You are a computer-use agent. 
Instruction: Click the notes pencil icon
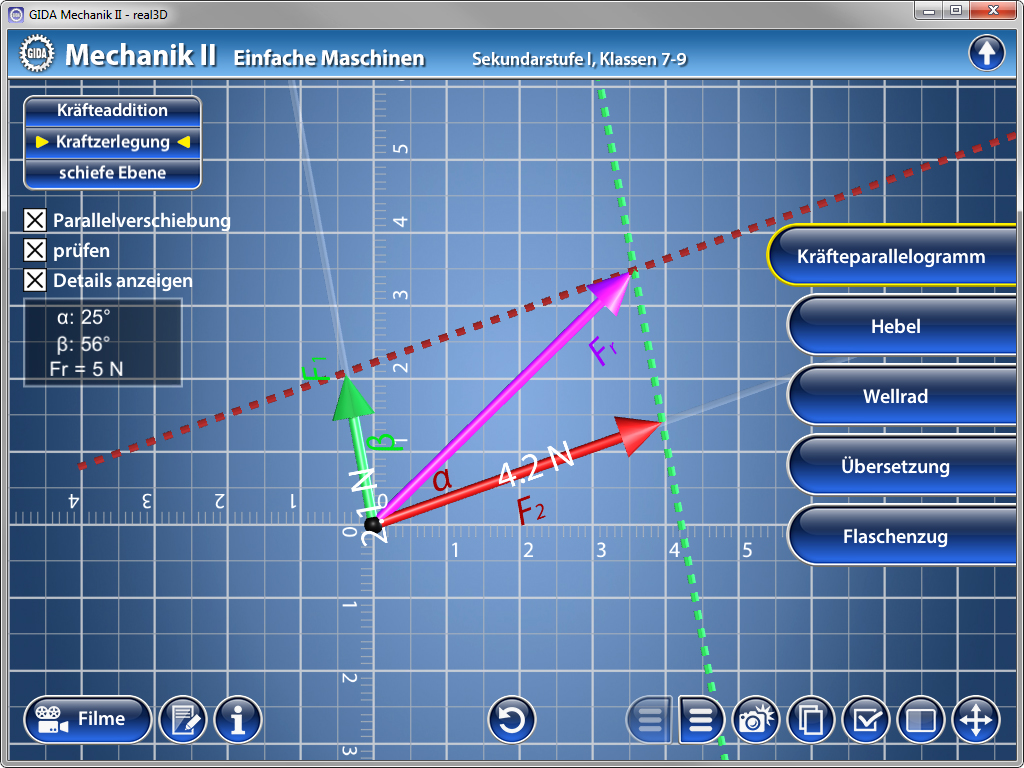[183, 719]
